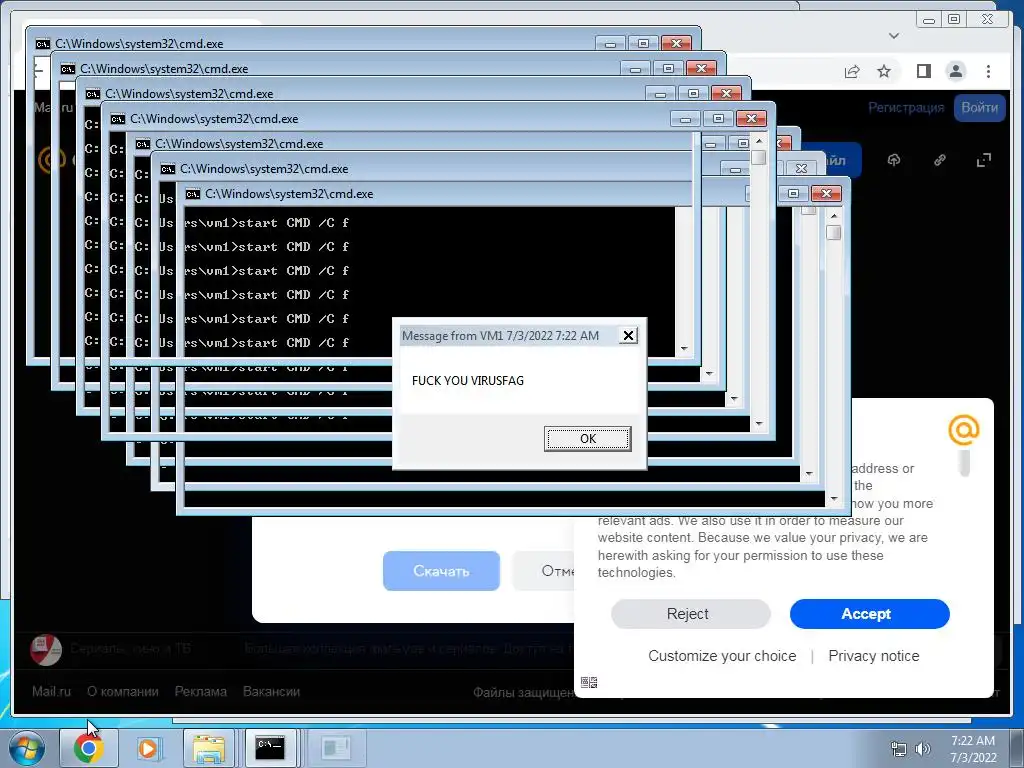Accept the privacy cookies
Image resolution: width=1024 pixels, height=768 pixels.
[x=869, y=614]
